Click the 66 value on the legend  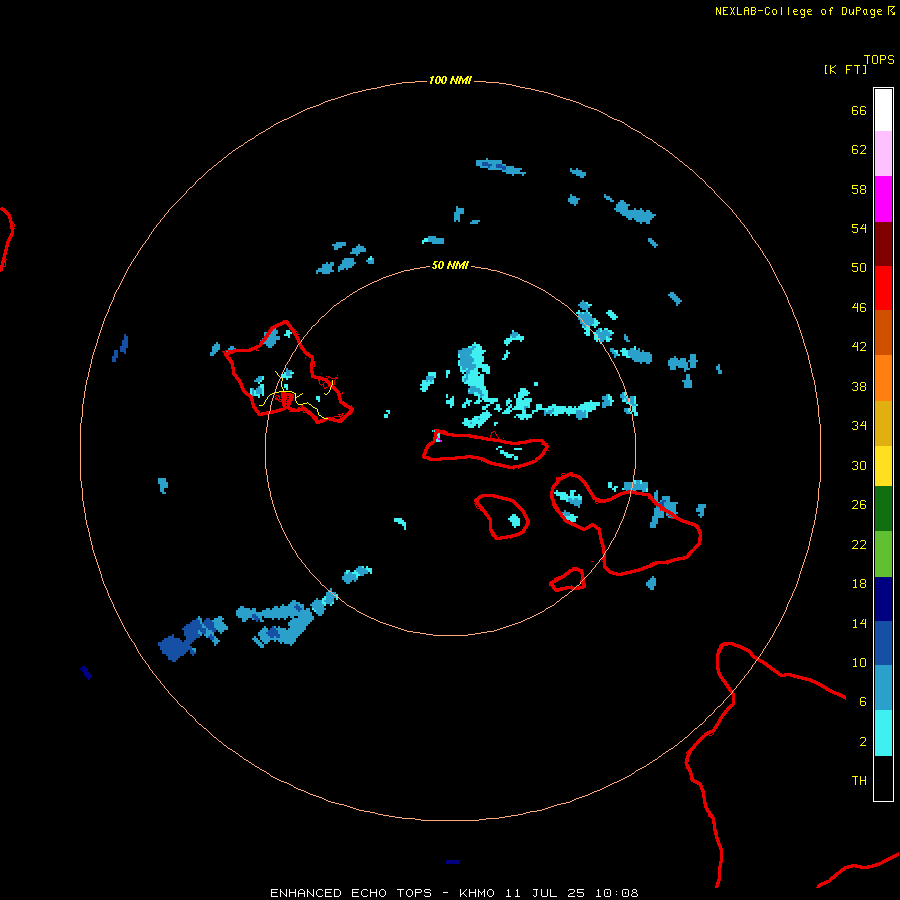[x=859, y=111]
